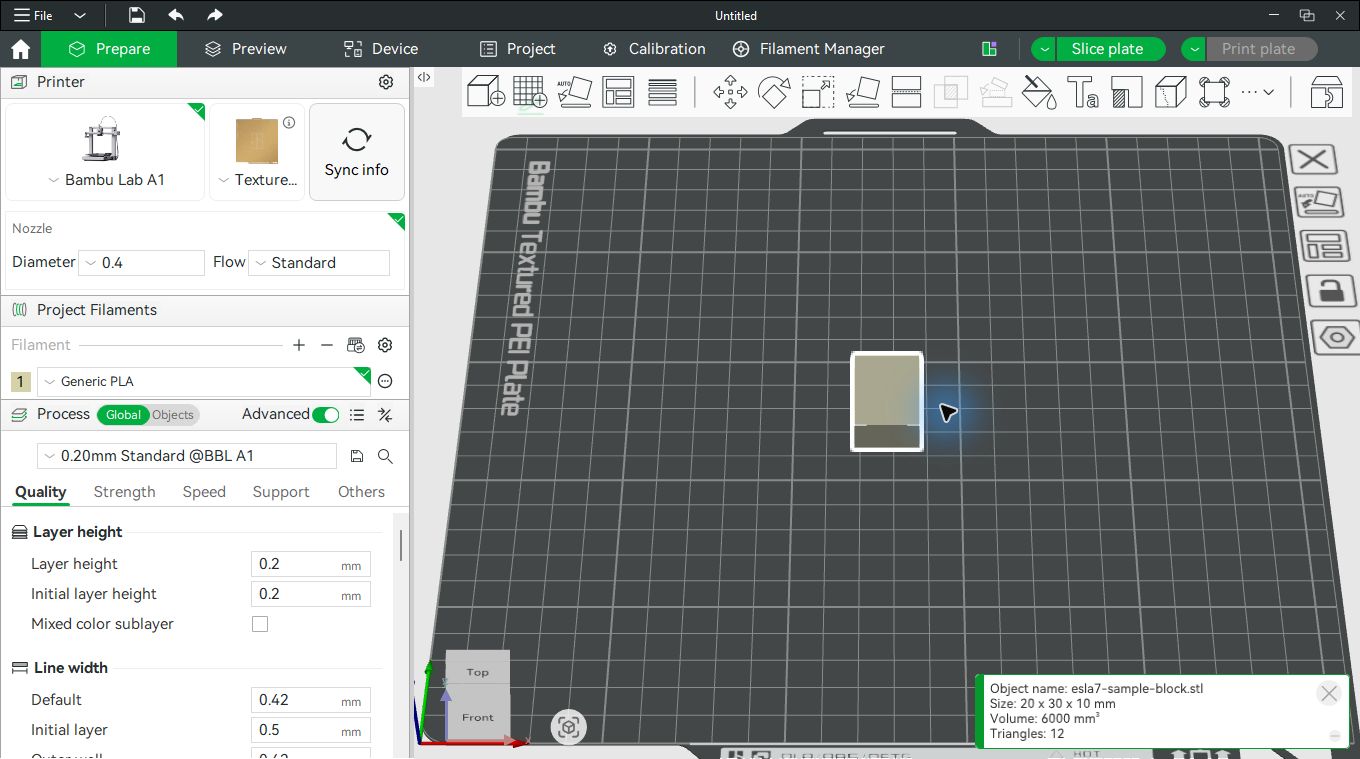
Task: Click the measure corner-handles tool icon
Action: [1214, 92]
